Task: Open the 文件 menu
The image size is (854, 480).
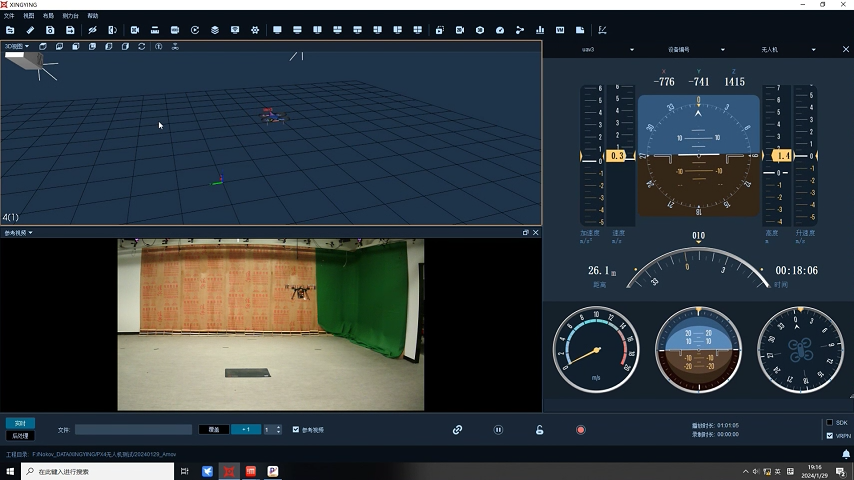Action: coord(9,16)
